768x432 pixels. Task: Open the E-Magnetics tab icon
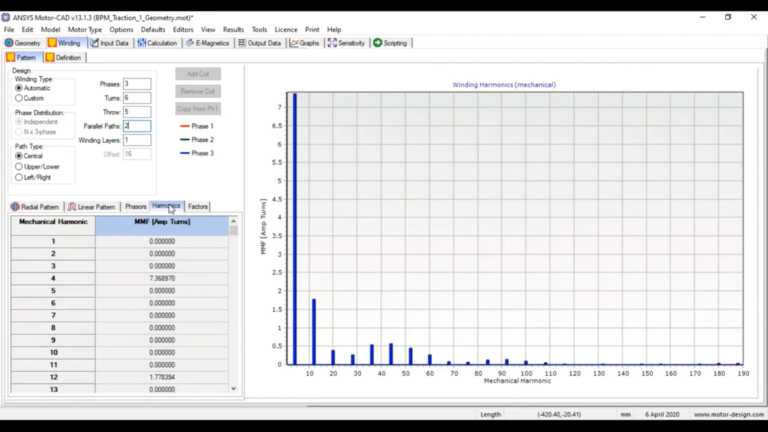pos(190,43)
